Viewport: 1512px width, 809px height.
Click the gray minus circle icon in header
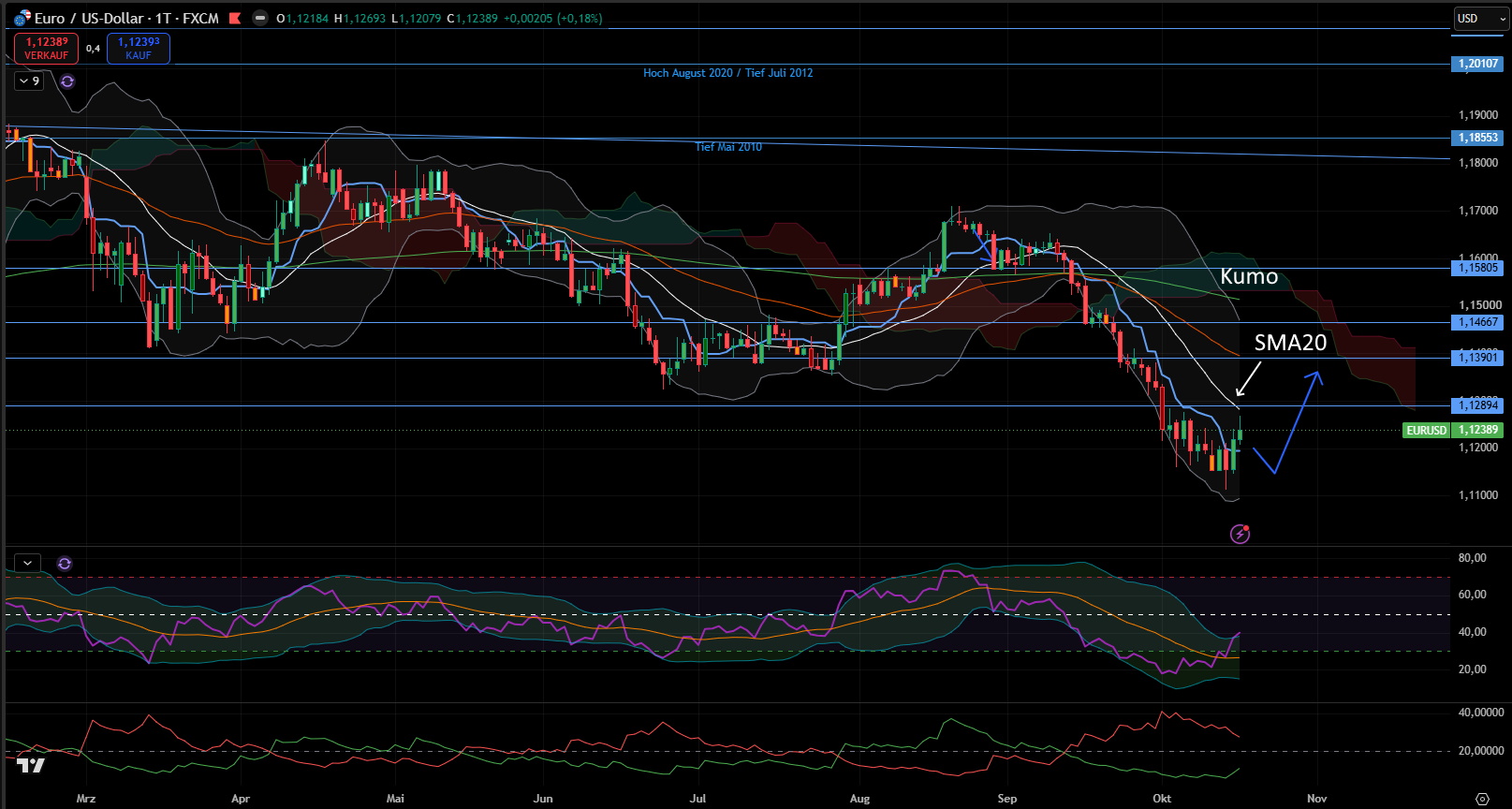tap(260, 18)
